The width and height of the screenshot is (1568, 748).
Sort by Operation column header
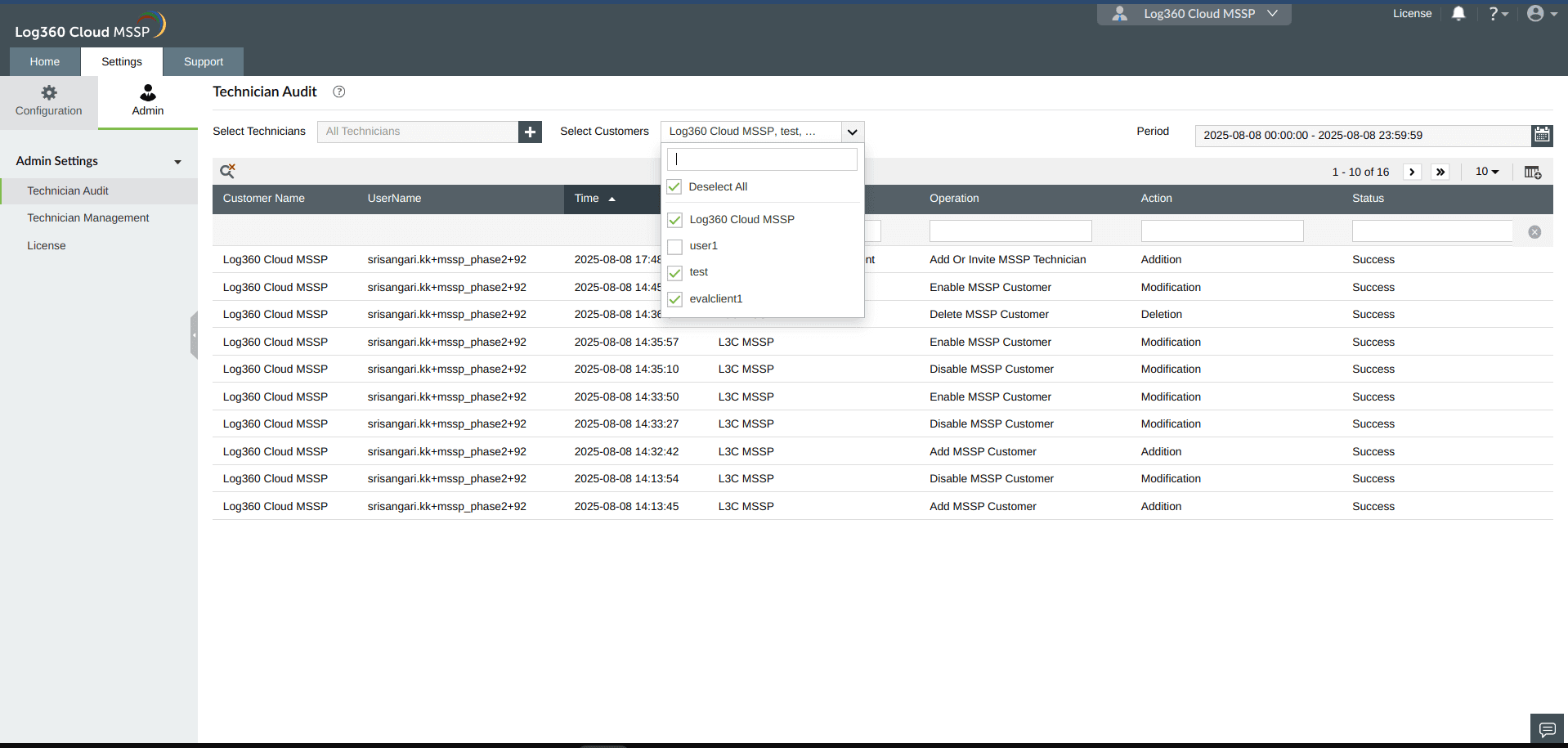[954, 199]
